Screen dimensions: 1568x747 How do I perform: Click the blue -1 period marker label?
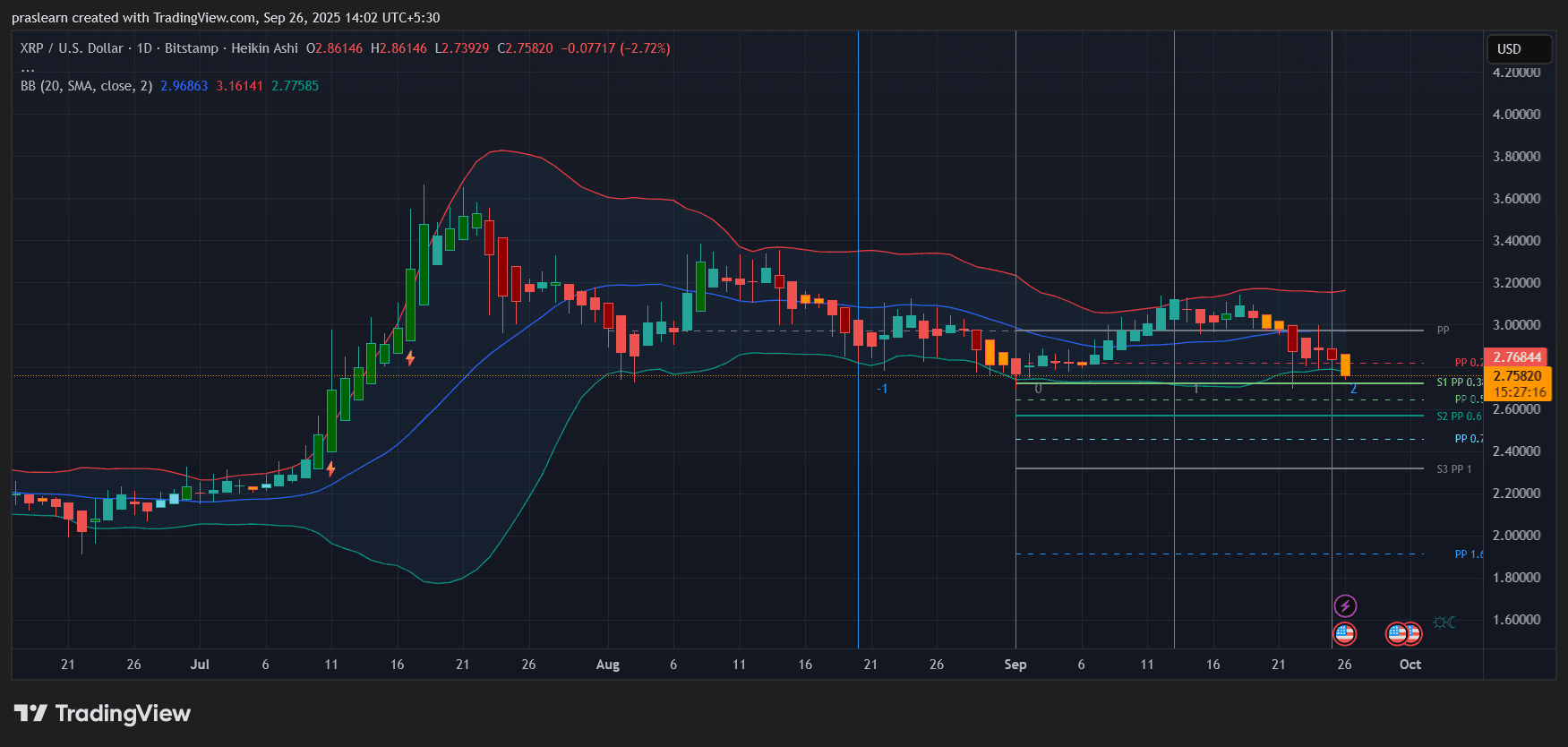point(882,389)
